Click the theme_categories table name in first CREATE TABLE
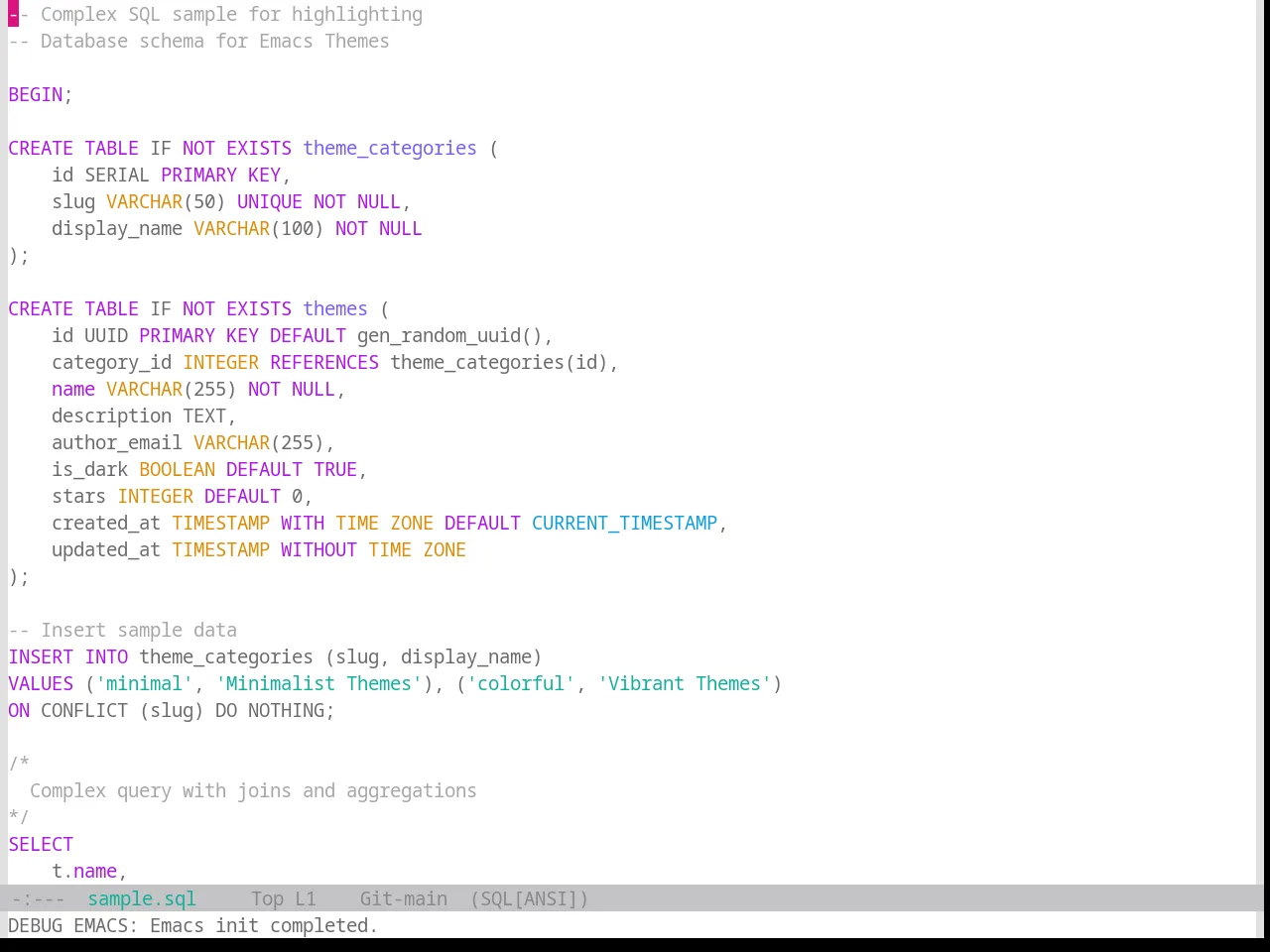 pos(390,148)
